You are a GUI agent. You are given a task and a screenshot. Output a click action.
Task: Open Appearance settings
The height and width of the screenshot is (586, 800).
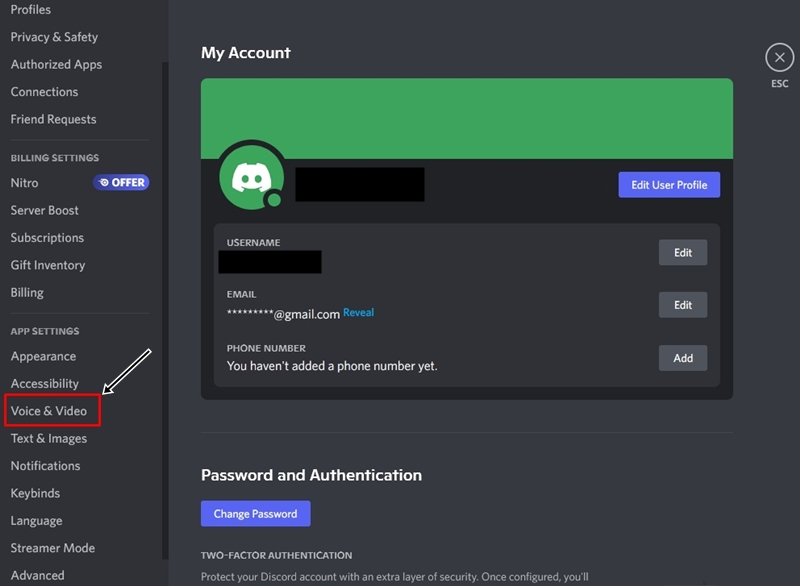point(43,356)
